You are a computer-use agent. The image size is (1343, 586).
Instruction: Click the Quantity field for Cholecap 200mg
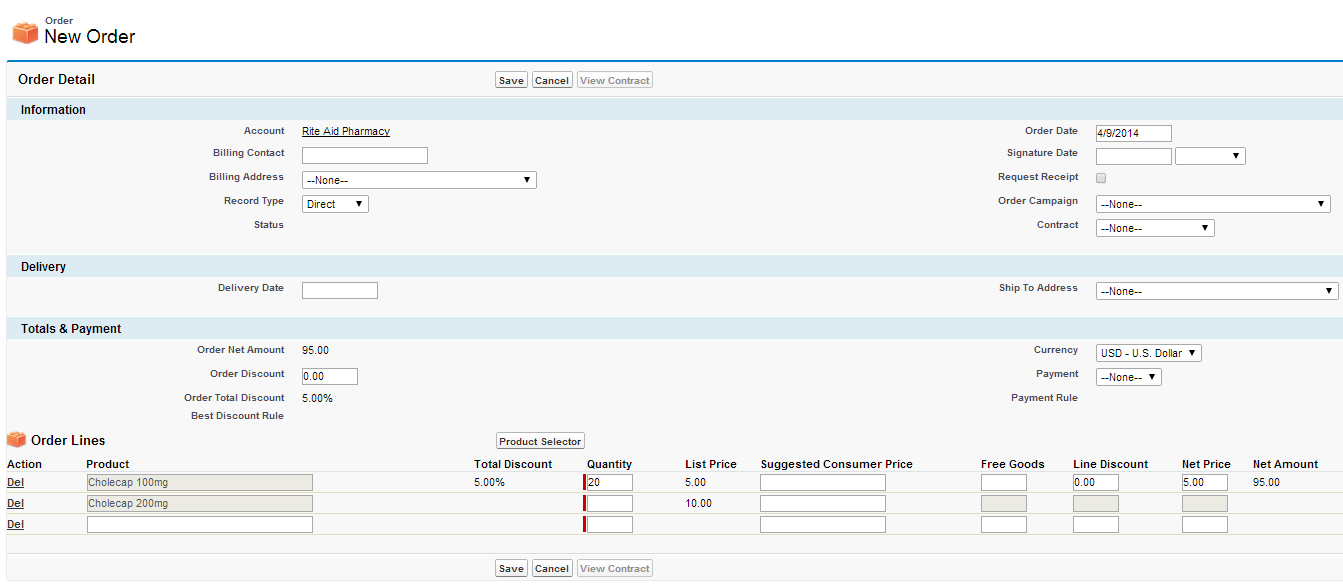tap(609, 503)
